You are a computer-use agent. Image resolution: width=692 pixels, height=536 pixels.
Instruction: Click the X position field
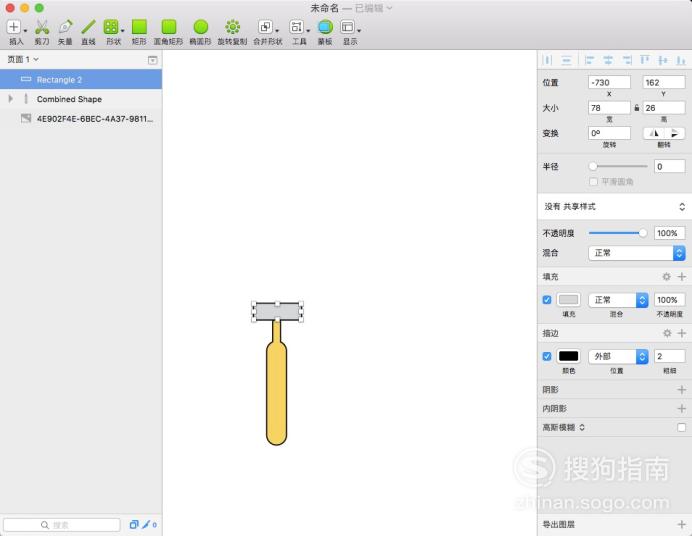click(x=609, y=82)
